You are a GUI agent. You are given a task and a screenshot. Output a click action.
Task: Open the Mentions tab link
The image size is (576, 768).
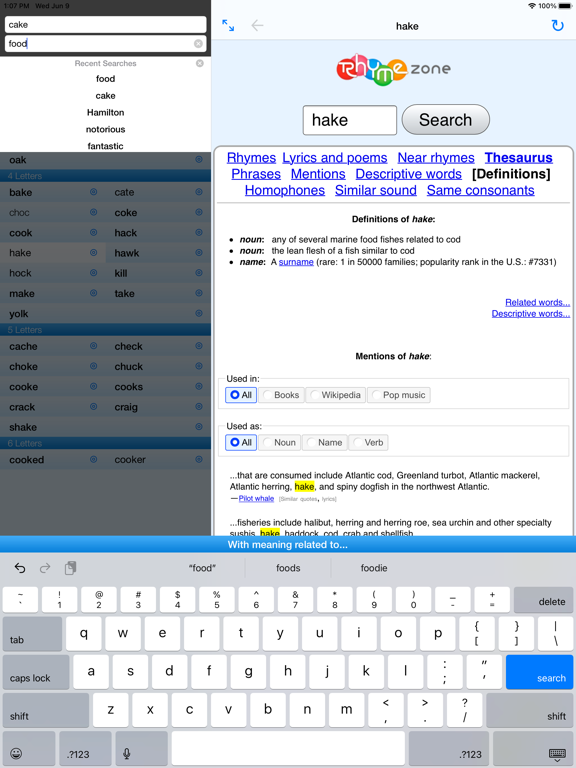(x=318, y=174)
